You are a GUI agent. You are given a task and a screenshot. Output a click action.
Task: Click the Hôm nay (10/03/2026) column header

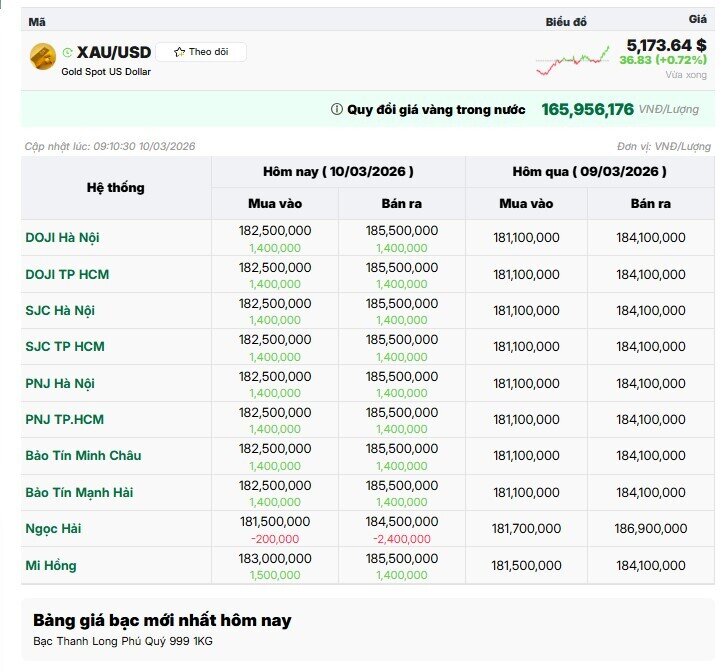[x=338, y=172]
